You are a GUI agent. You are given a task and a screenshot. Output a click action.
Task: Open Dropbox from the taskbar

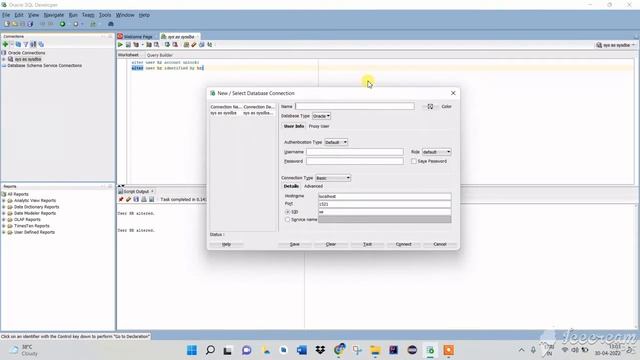point(320,350)
